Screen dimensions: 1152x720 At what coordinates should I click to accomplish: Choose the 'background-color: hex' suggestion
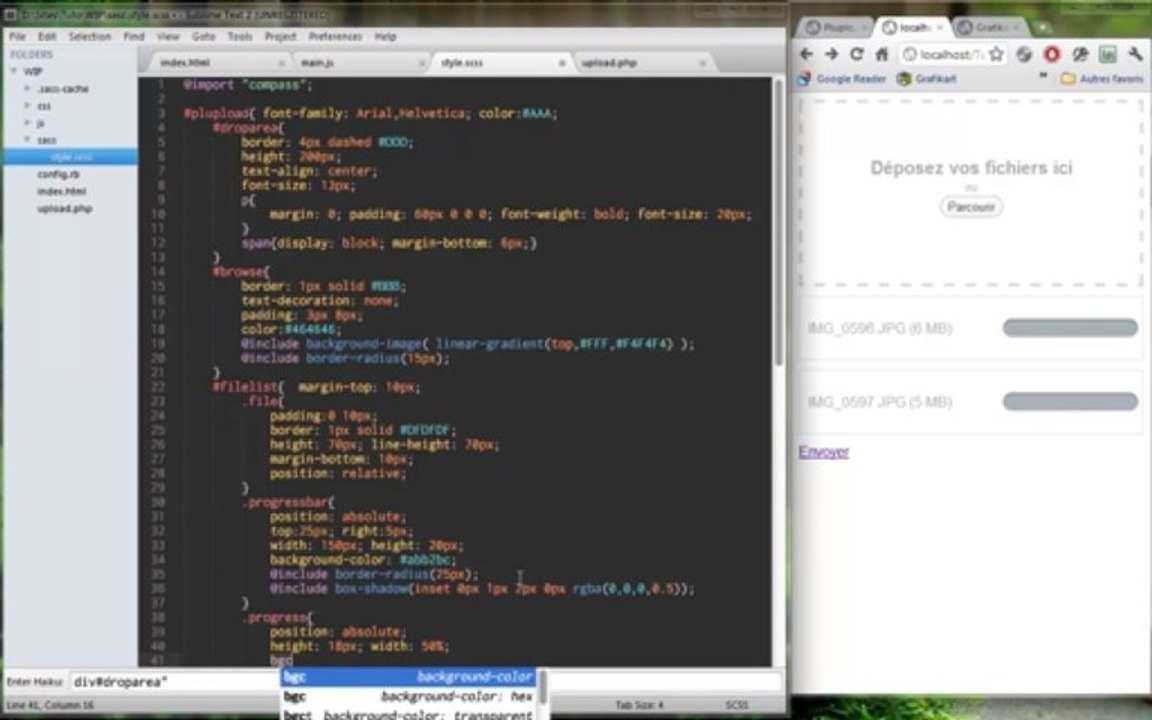click(408, 696)
